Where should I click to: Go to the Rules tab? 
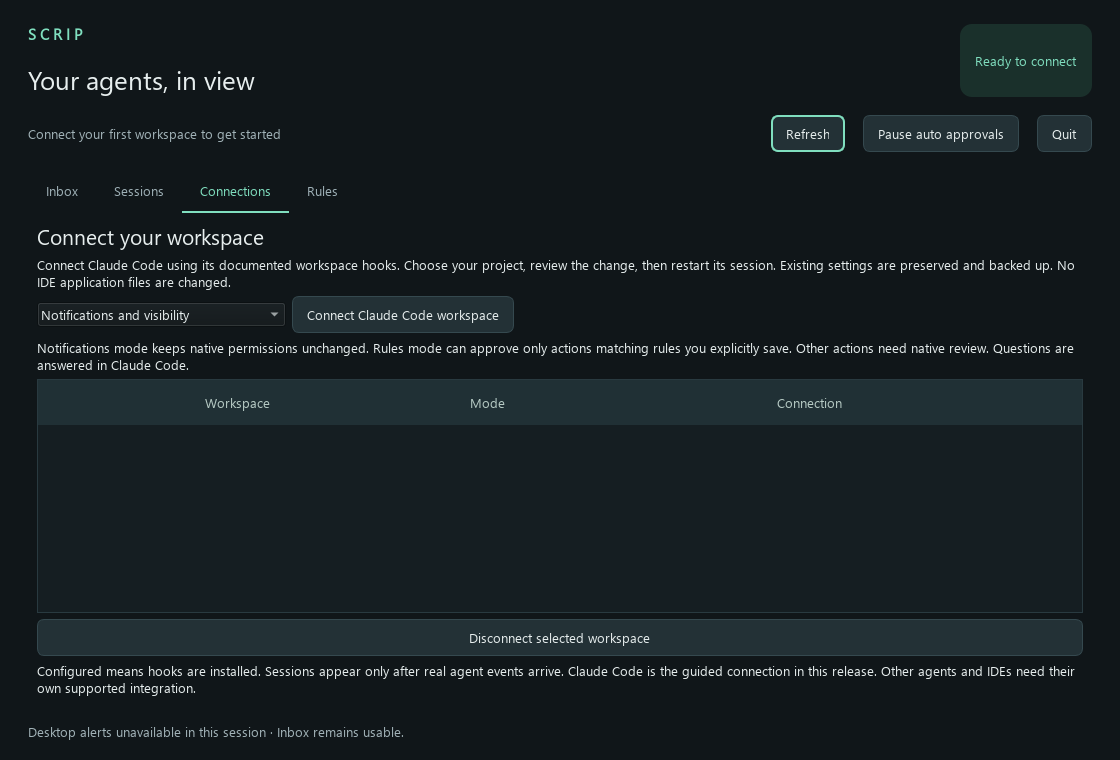point(322,191)
